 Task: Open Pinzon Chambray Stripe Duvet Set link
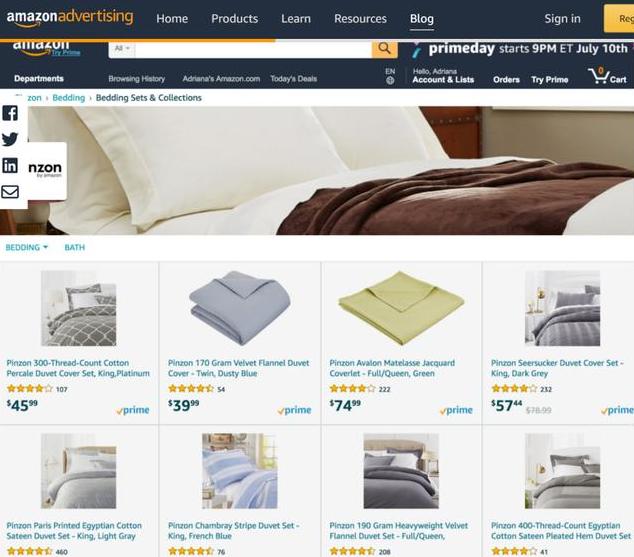pyautogui.click(x=233, y=531)
